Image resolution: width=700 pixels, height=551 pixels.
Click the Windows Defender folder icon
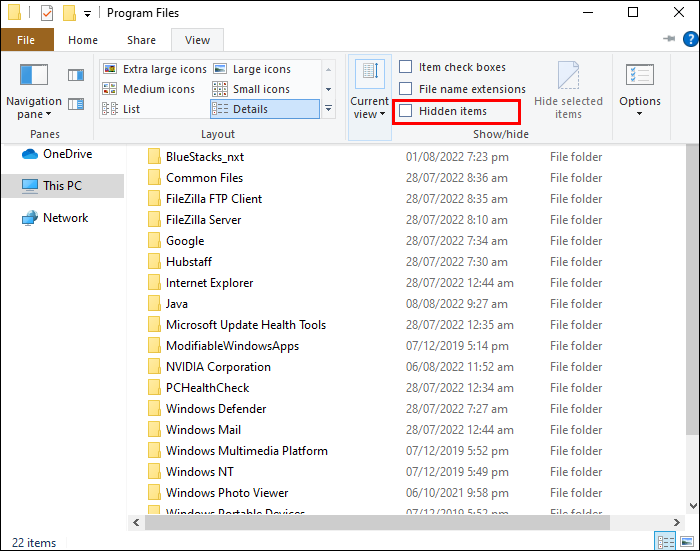tap(154, 409)
